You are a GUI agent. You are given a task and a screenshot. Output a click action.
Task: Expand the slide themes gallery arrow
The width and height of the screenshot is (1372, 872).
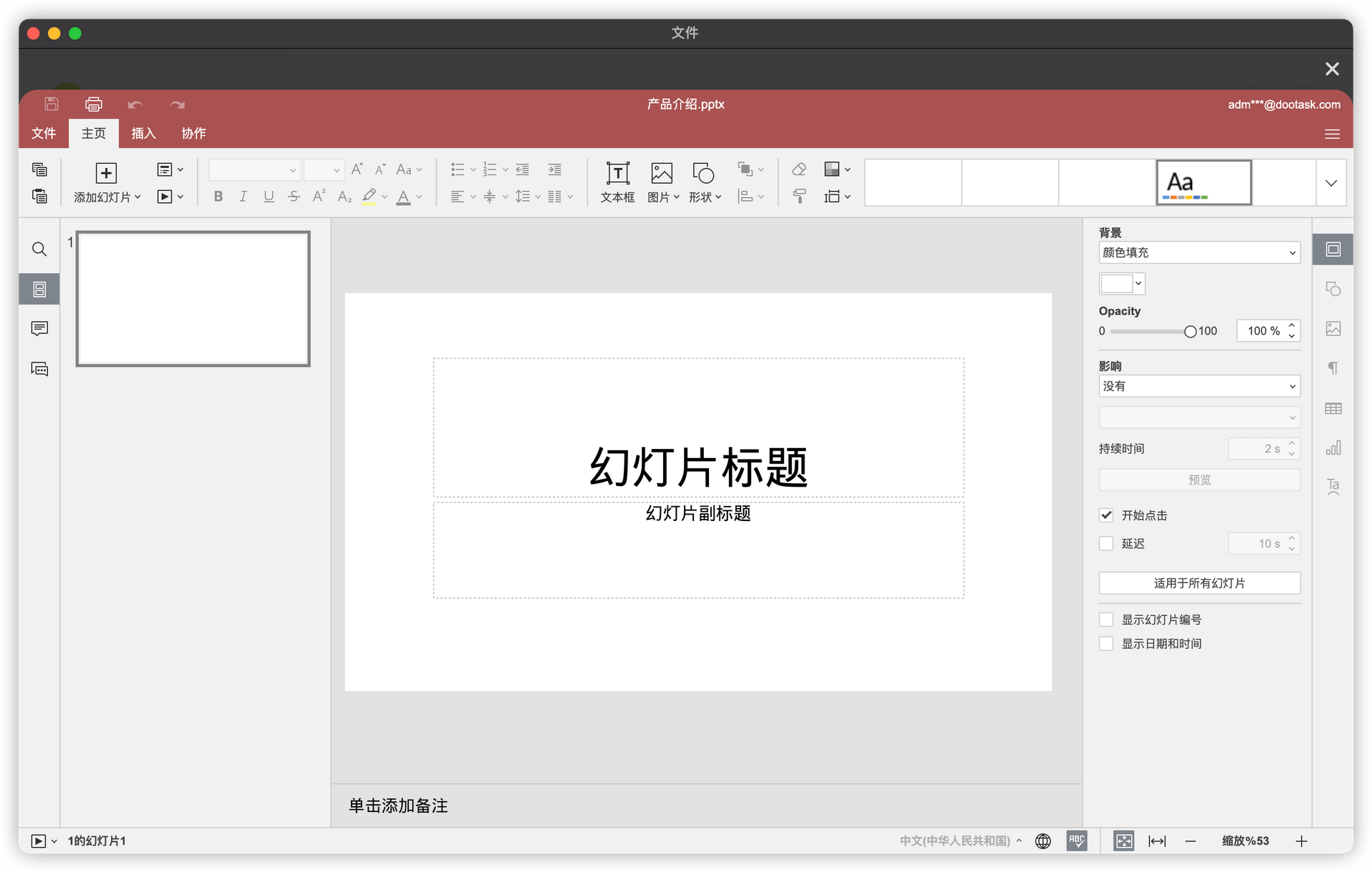click(x=1331, y=183)
